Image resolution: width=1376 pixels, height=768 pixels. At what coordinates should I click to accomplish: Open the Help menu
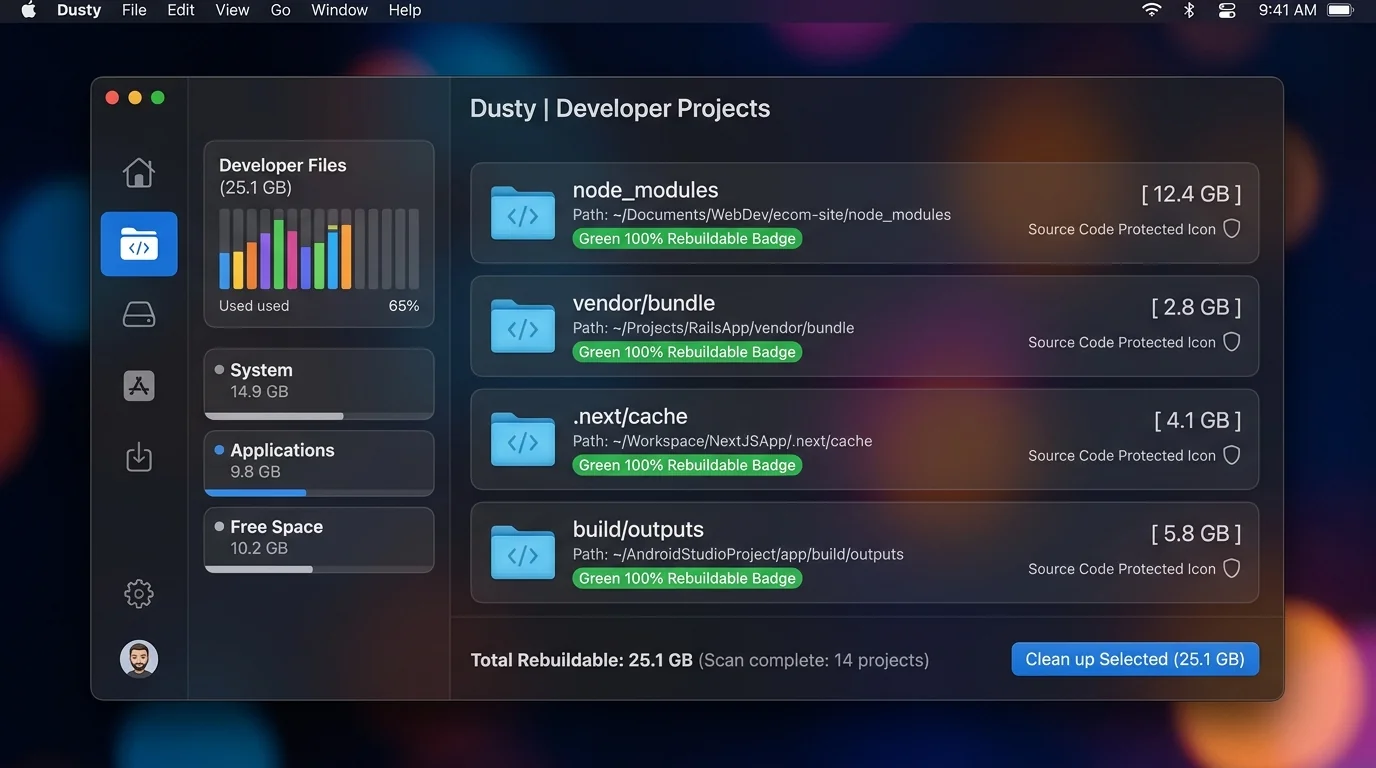pyautogui.click(x=405, y=10)
